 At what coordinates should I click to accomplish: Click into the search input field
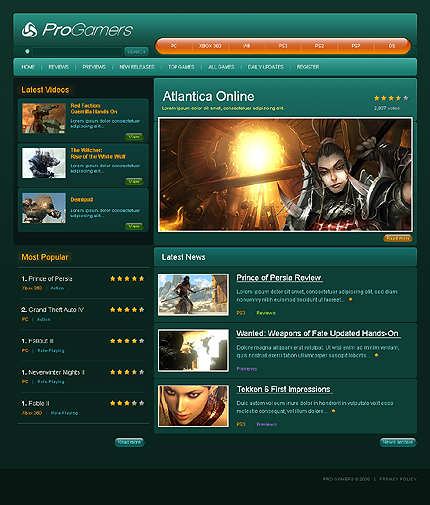(x=77, y=52)
